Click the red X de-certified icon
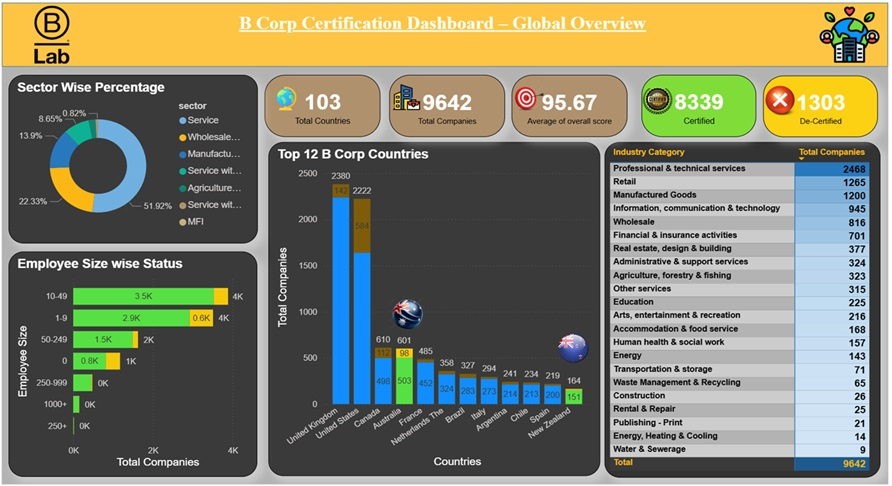Image resolution: width=892 pixels, height=486 pixels. coord(779,101)
